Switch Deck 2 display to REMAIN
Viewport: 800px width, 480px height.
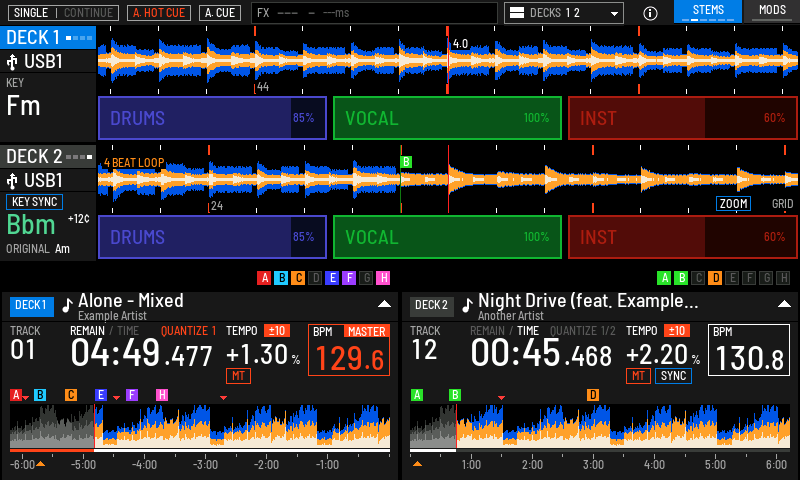[487, 331]
